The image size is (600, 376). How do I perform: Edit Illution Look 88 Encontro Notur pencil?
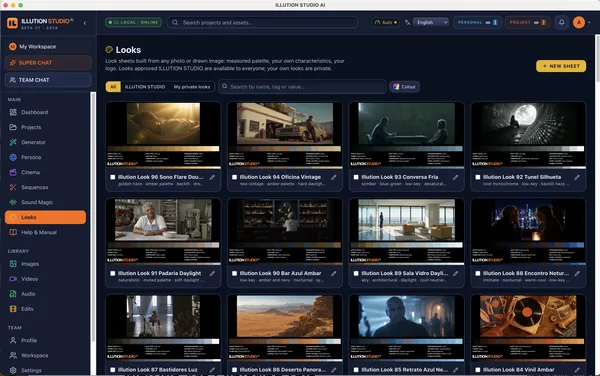(x=577, y=273)
